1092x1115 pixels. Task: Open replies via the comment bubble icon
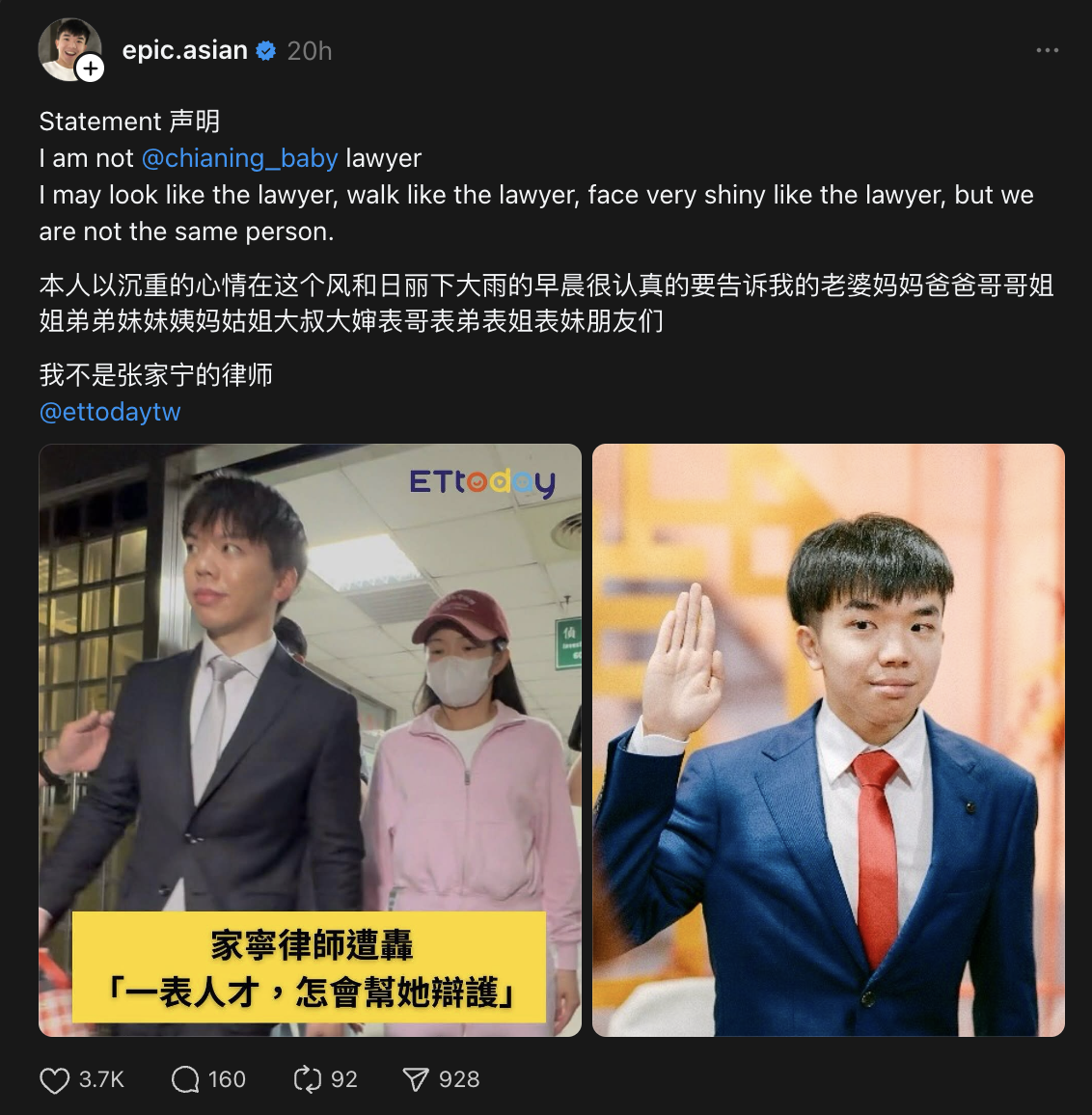click(185, 1079)
